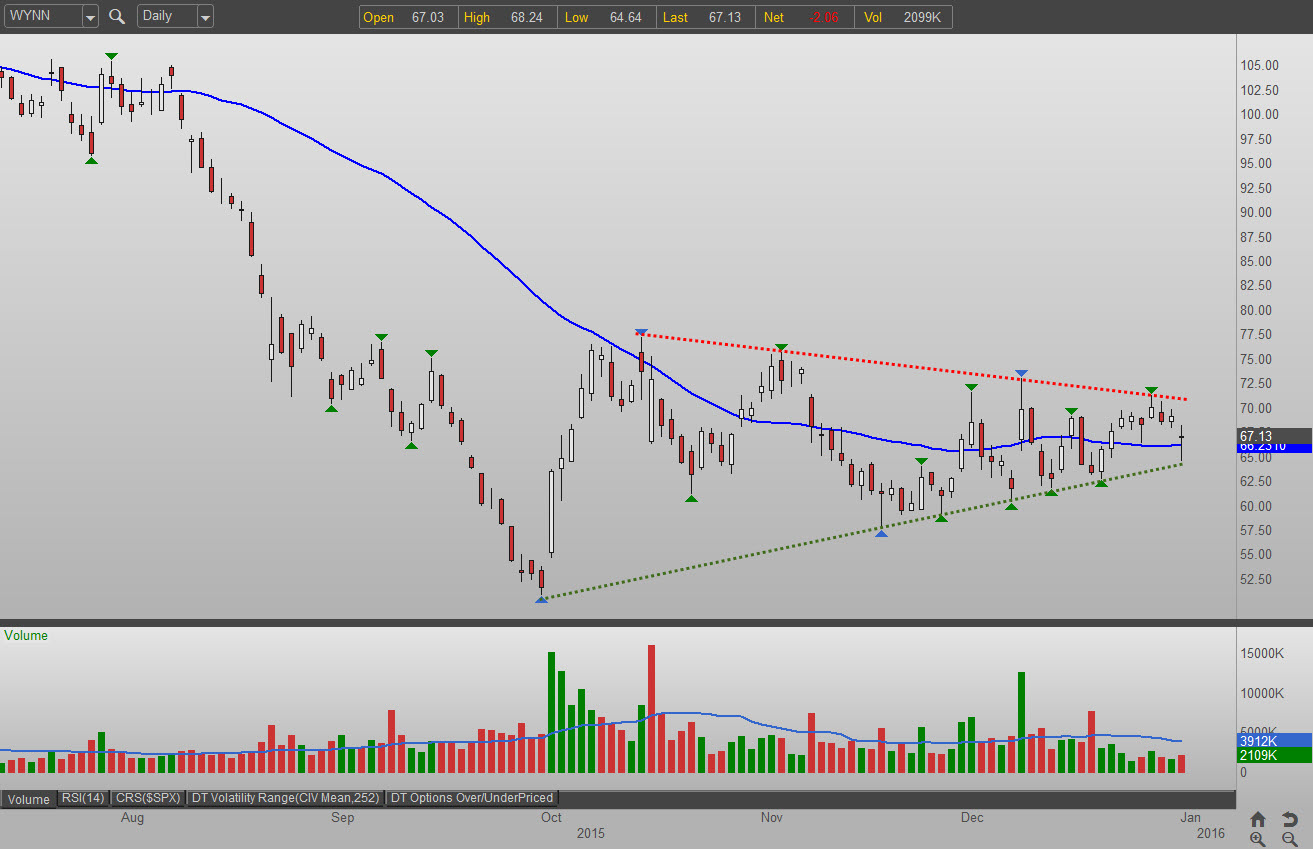
Task: Zoom out of the chart
Action: pyautogui.click(x=1290, y=839)
